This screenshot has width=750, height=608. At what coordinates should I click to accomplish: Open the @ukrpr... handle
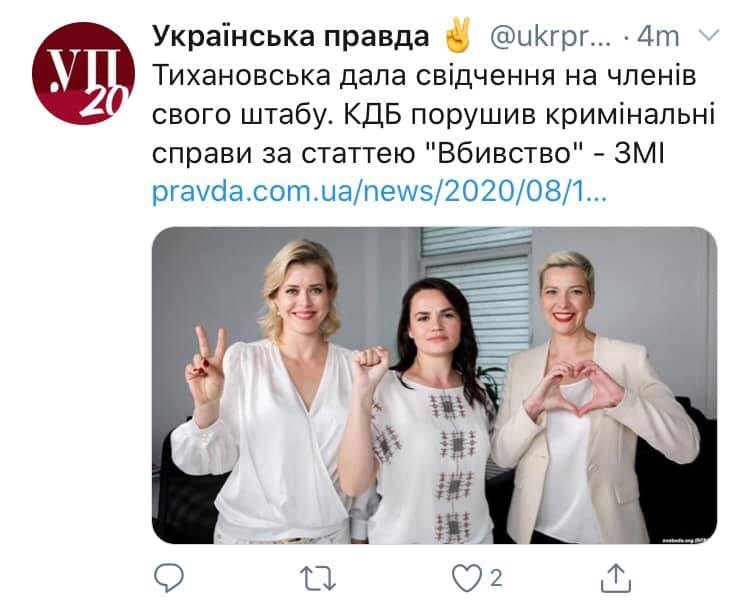coord(551,37)
